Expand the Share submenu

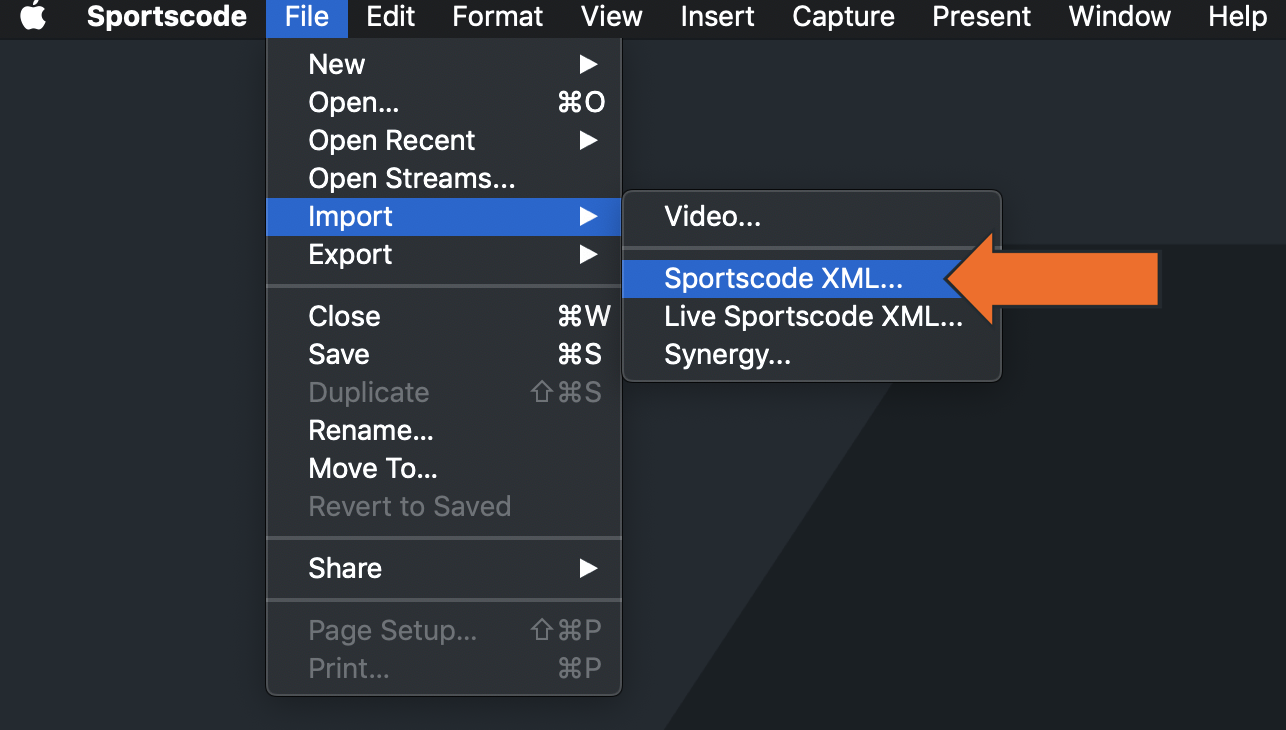(x=345, y=568)
